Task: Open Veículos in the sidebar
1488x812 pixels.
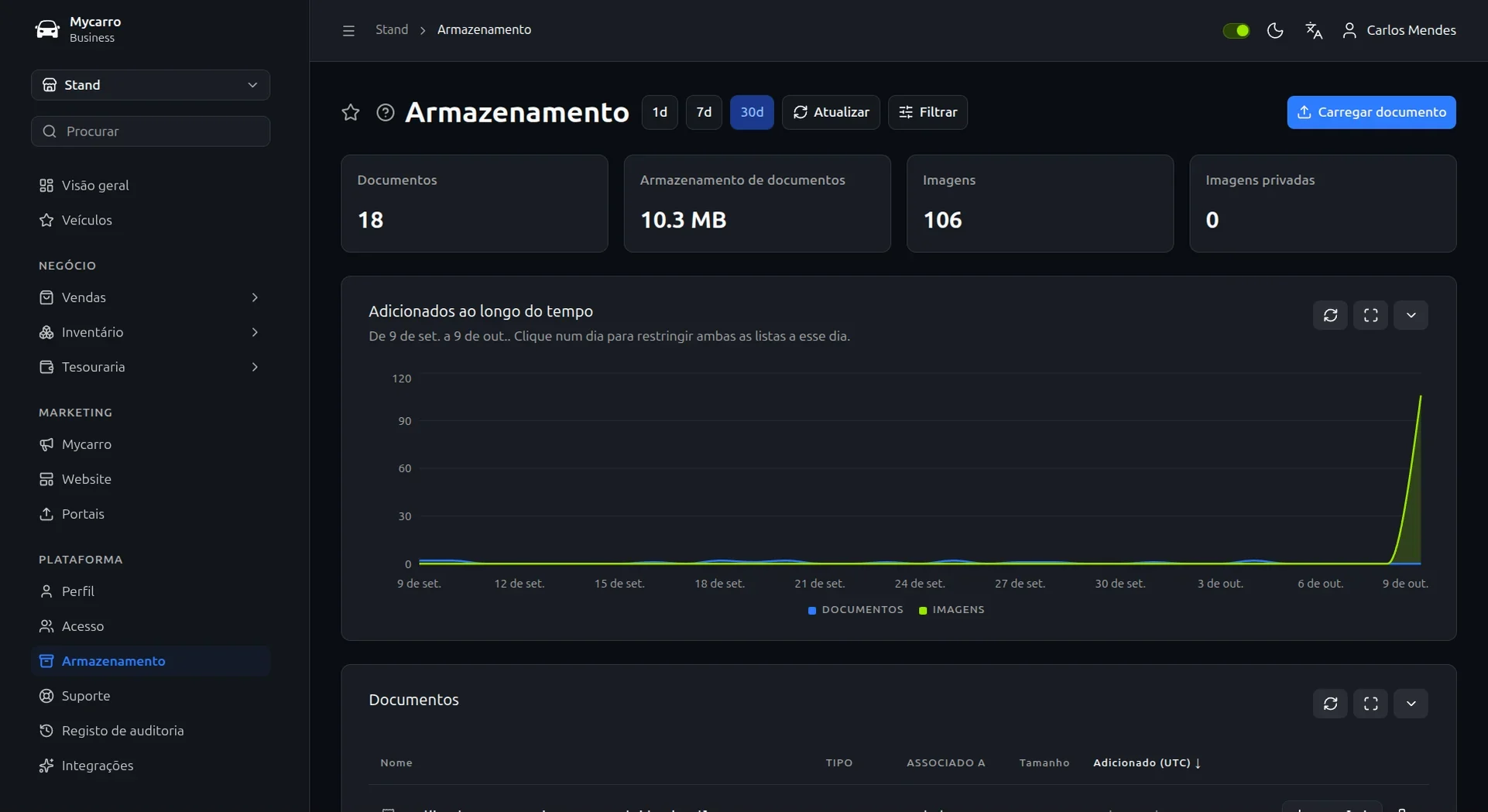Action: (150, 220)
